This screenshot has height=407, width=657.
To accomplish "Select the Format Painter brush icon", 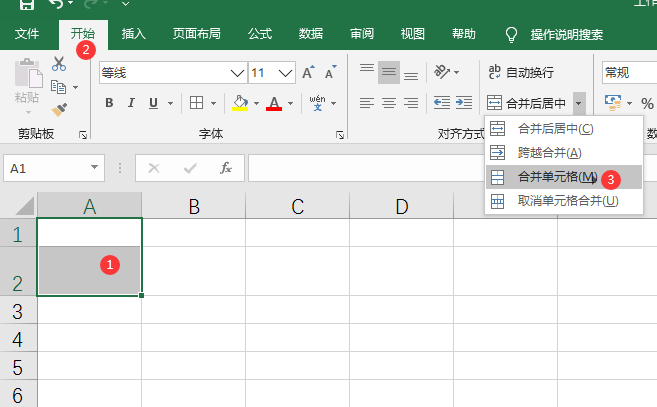I will (x=59, y=109).
